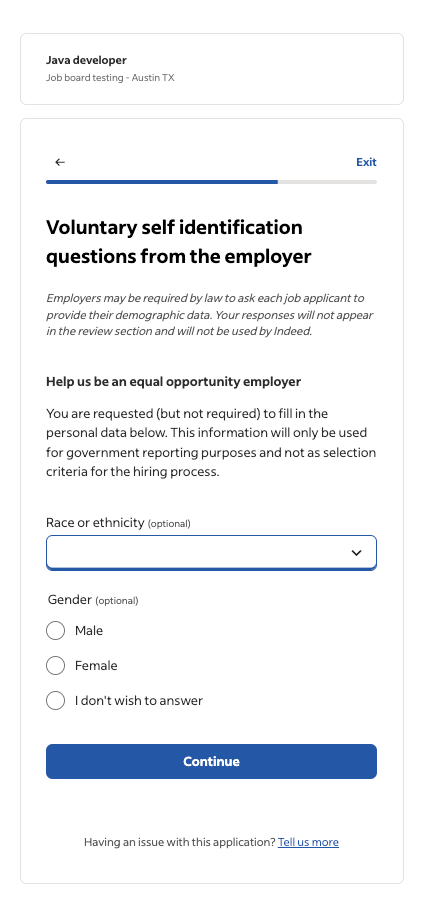Click the Java developer job title

pos(86,60)
